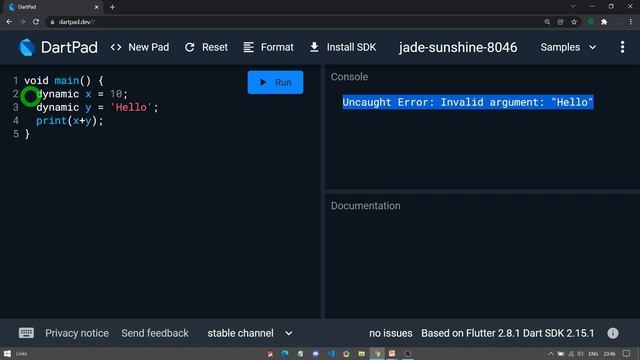Open the stable channel dropdown
Viewport: 640px width, 360px height.
(250, 333)
